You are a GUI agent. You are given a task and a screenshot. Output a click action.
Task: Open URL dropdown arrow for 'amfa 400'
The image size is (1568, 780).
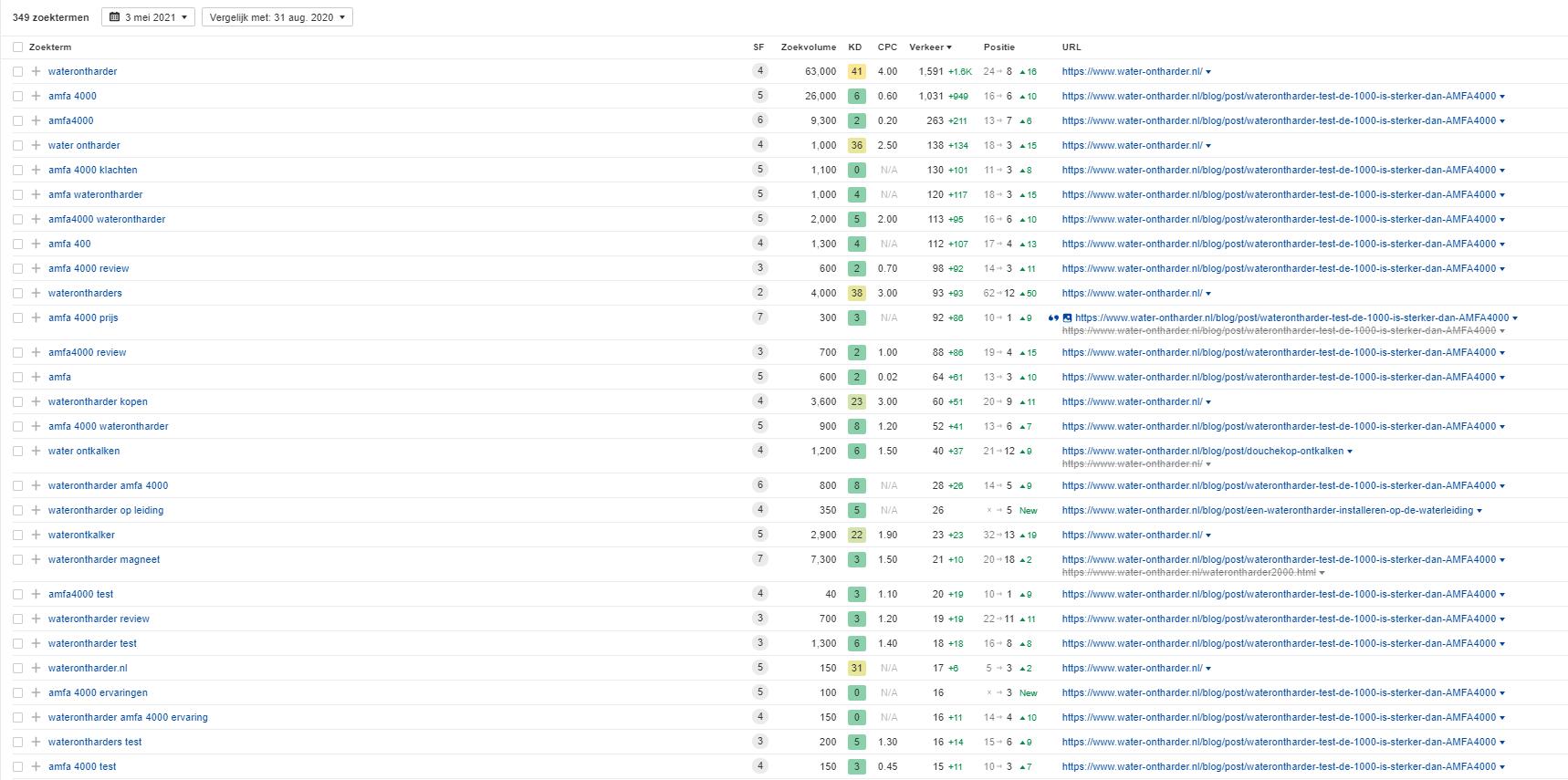pyautogui.click(x=1502, y=244)
